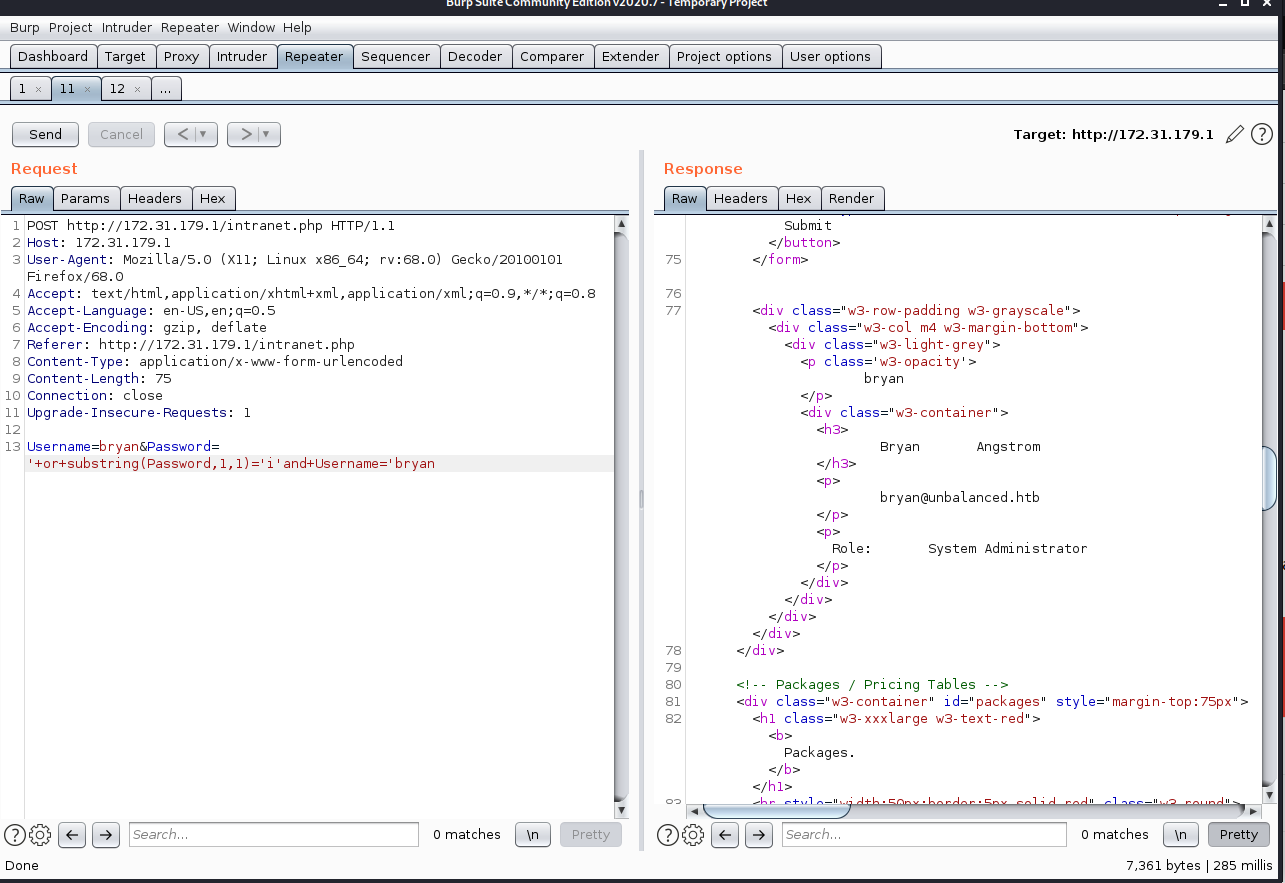This screenshot has width=1285, height=883.
Task: Toggle \n display in the request panel
Action: (533, 835)
